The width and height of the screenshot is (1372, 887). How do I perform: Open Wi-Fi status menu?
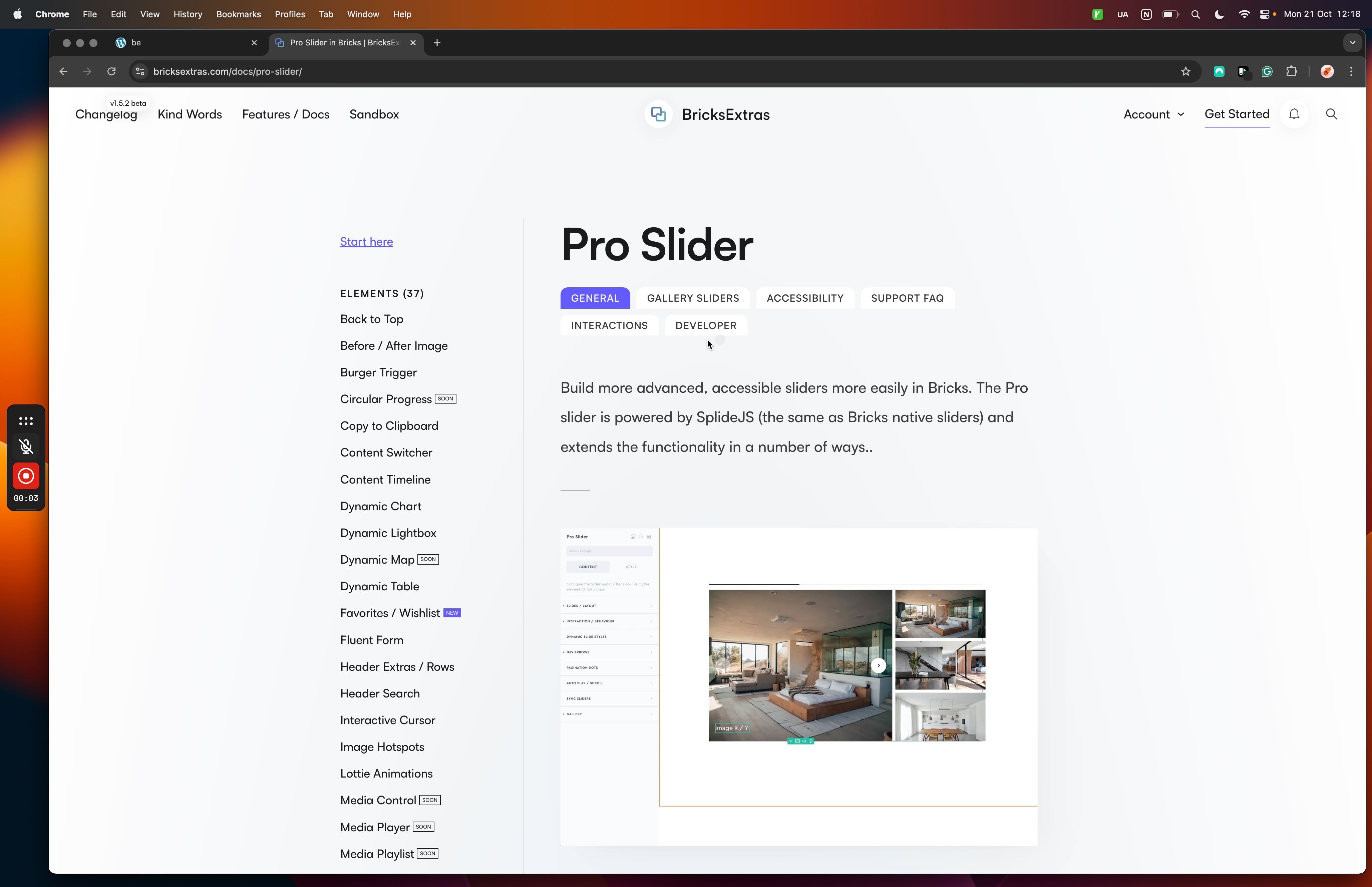coord(1244,14)
